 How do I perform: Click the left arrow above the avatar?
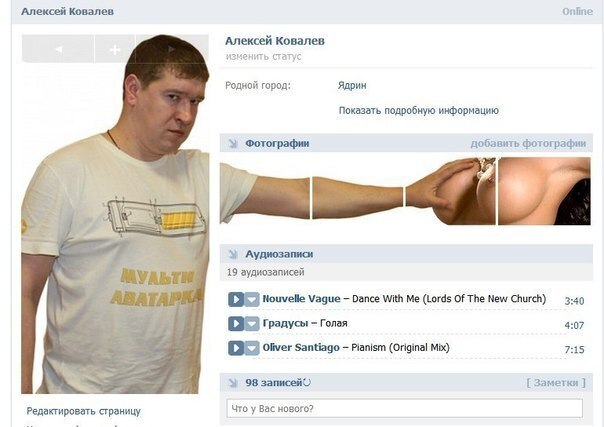click(58, 49)
